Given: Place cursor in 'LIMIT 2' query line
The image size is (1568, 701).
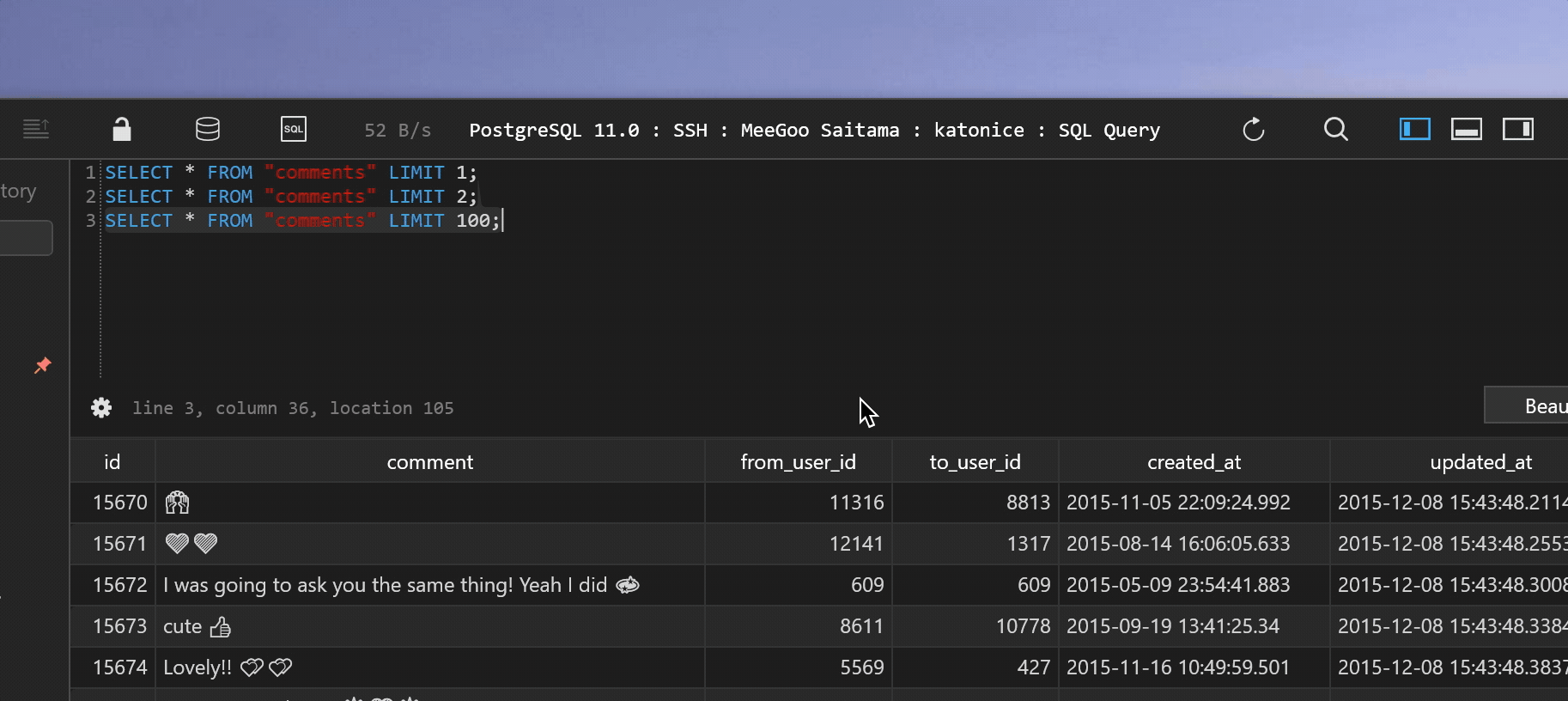Looking at the screenshot, I should pos(290,197).
